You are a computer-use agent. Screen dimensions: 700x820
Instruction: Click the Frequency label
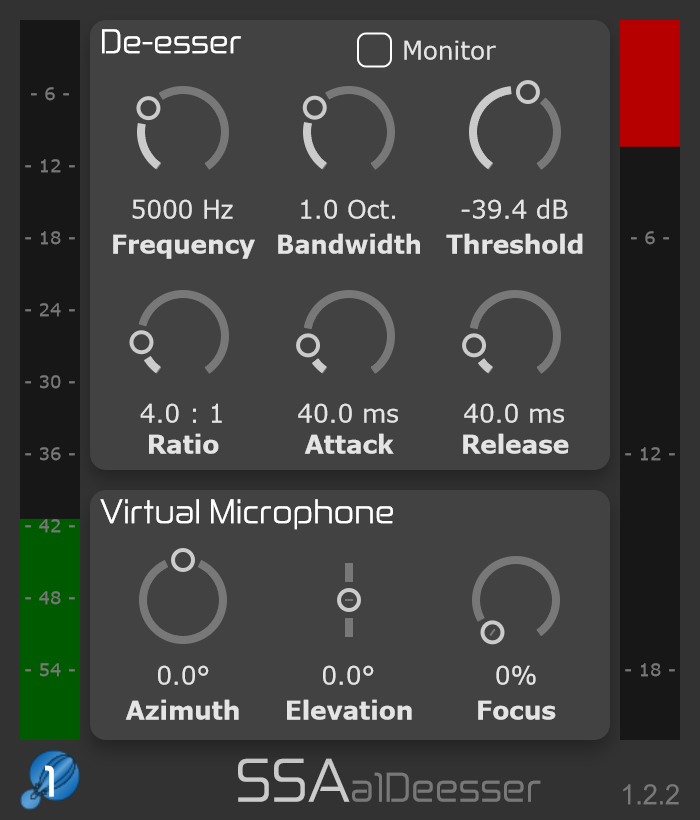tap(183, 244)
